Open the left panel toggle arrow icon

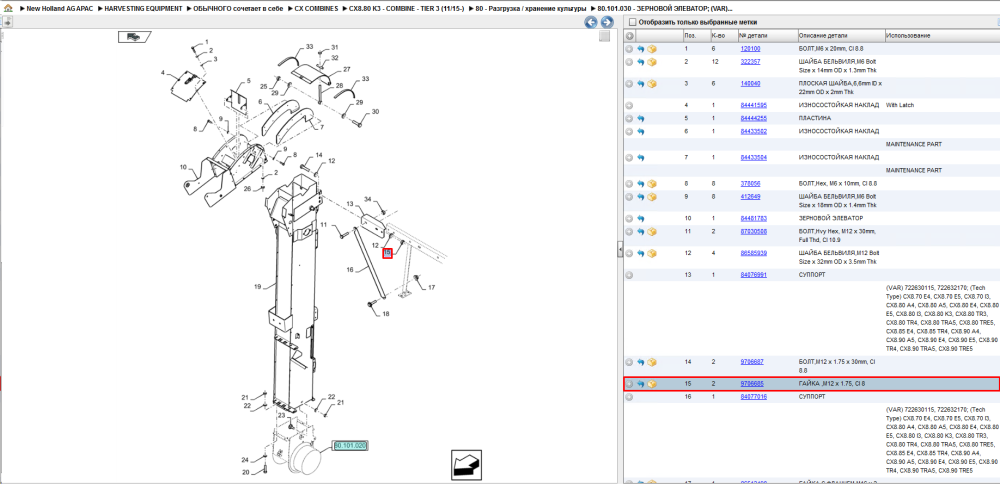[x=8, y=22]
